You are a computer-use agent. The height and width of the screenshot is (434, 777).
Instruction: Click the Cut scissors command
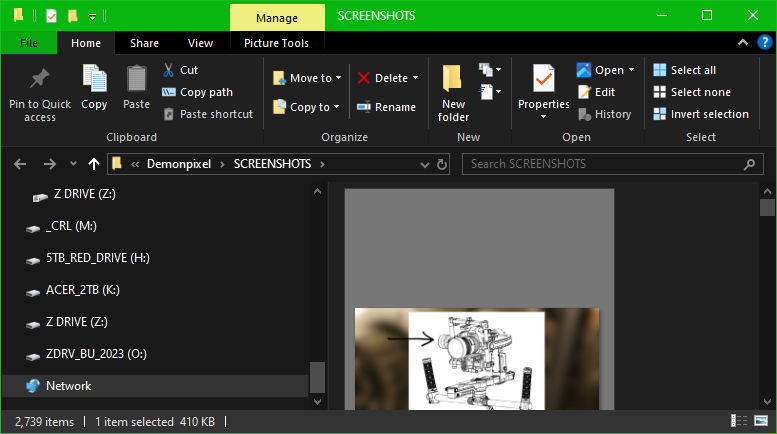(x=180, y=70)
